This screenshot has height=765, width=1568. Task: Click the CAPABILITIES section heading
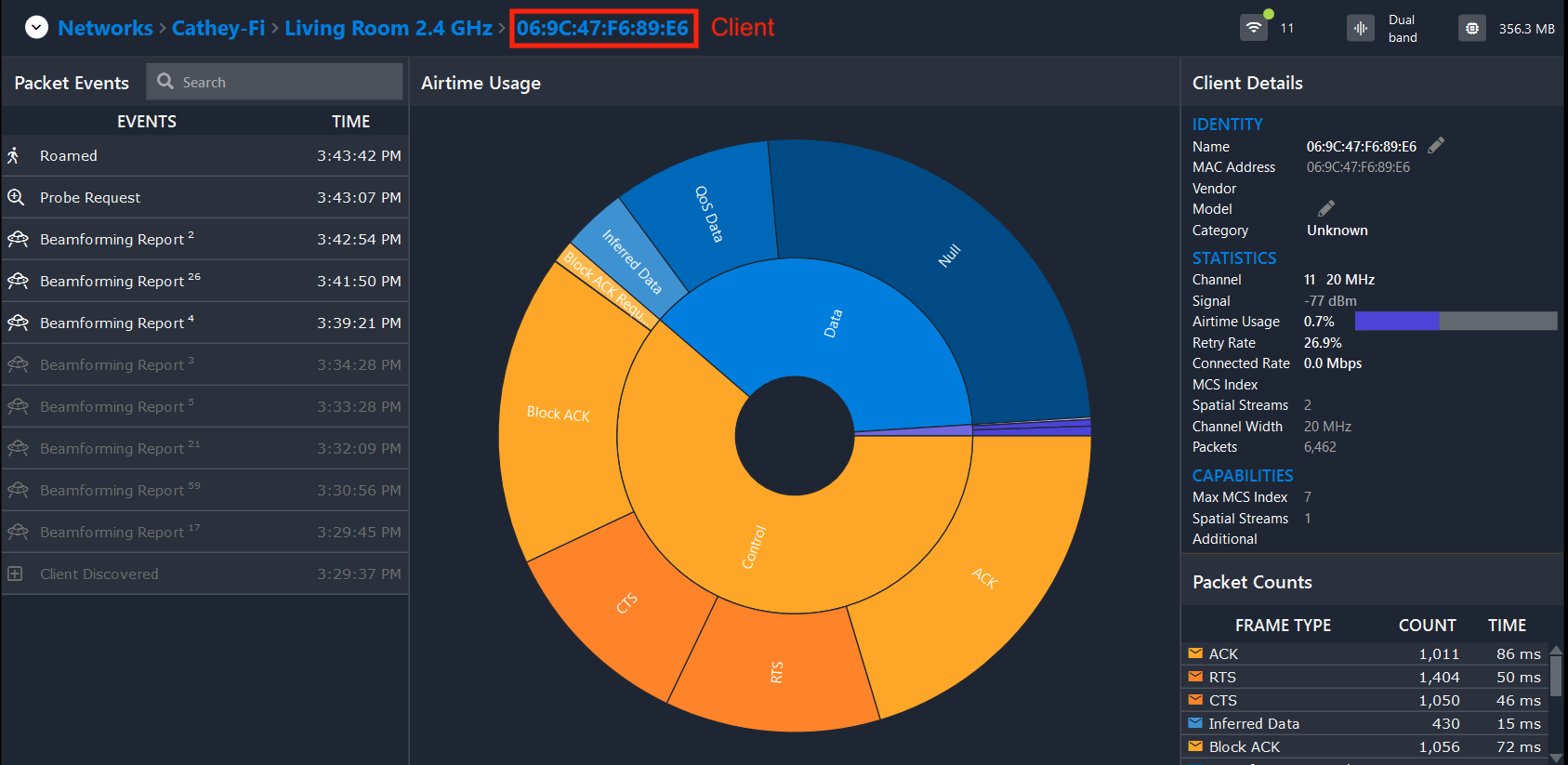pos(1243,475)
